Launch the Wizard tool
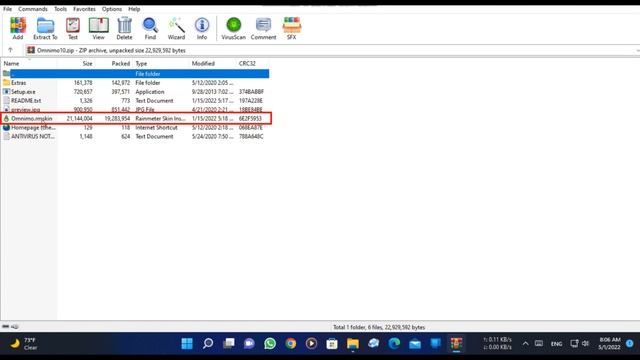 pos(176,29)
